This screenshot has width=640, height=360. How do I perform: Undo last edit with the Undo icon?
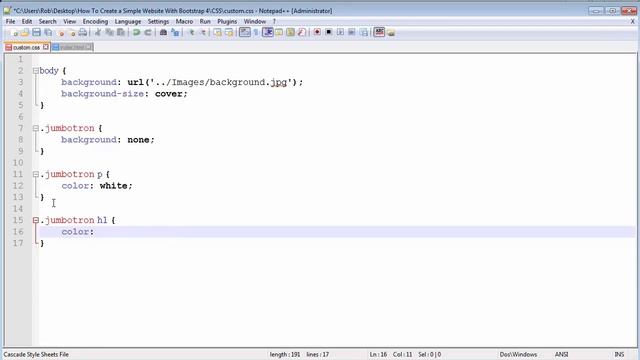(x=136, y=32)
